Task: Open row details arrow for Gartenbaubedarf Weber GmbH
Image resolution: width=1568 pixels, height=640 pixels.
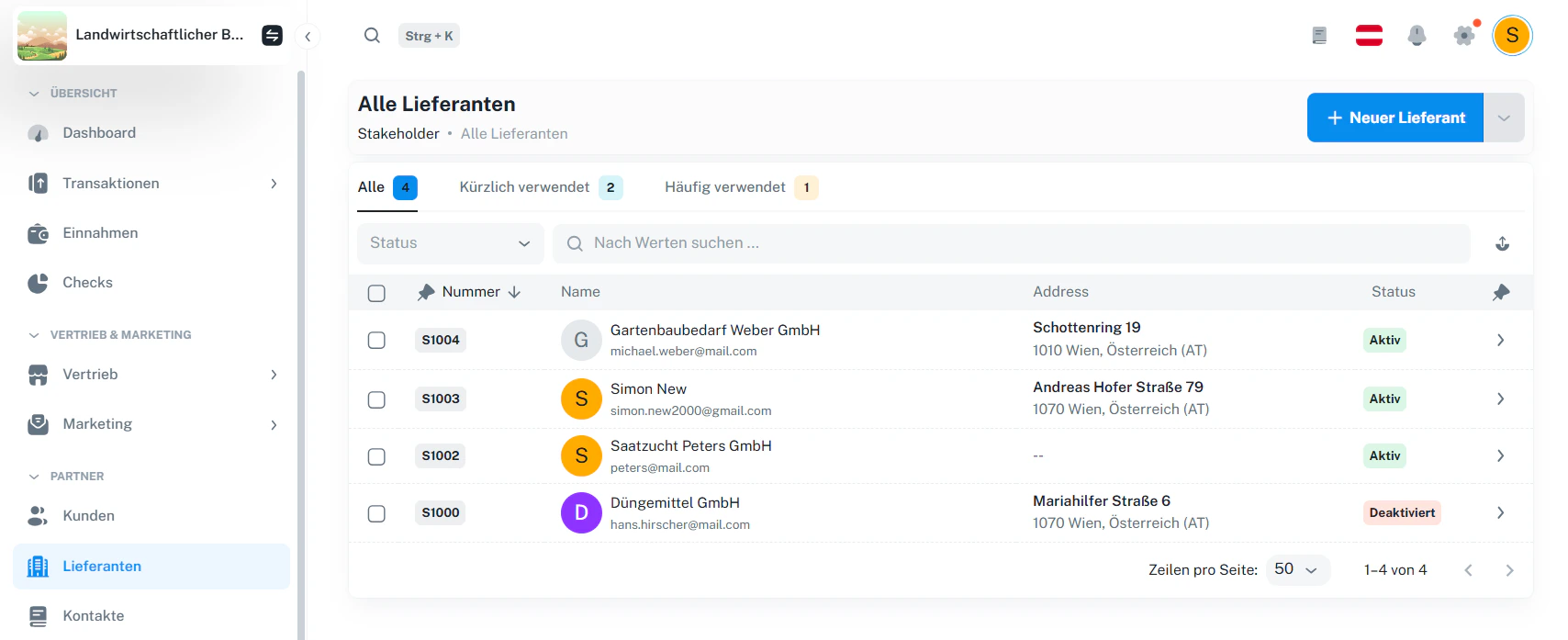Action: (1501, 340)
